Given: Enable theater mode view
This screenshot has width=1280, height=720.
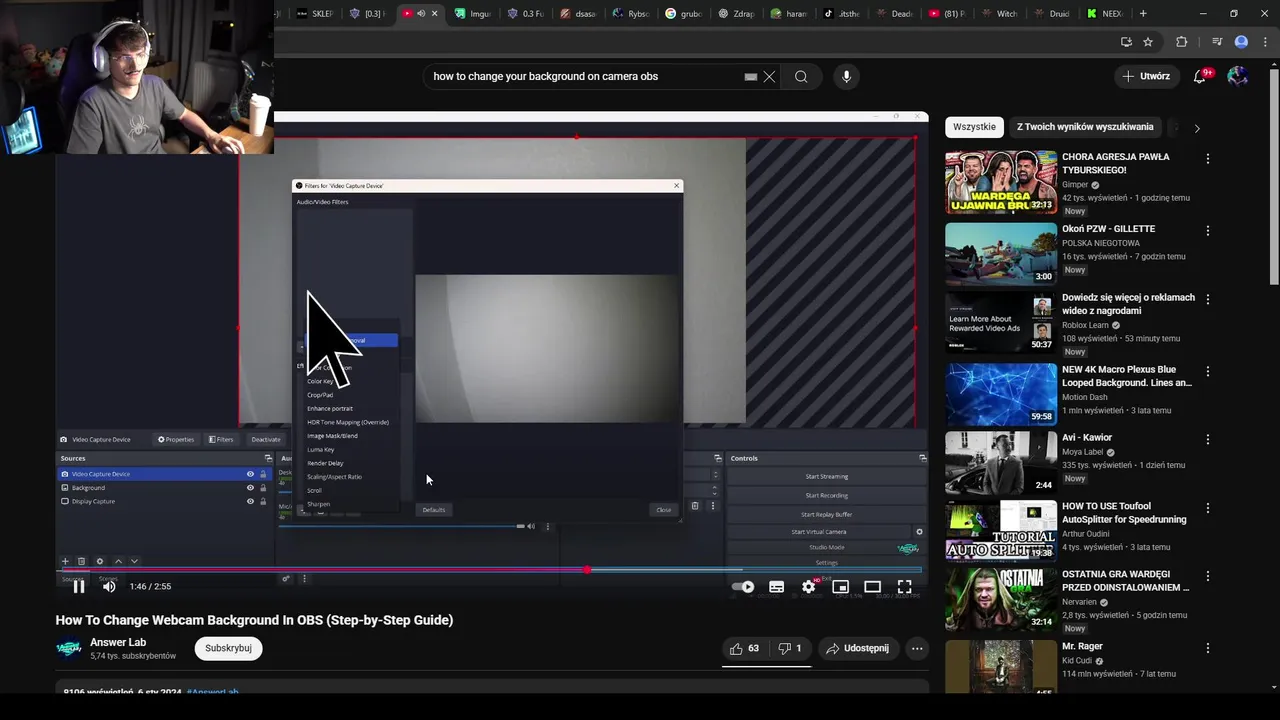Looking at the screenshot, I should tap(872, 587).
